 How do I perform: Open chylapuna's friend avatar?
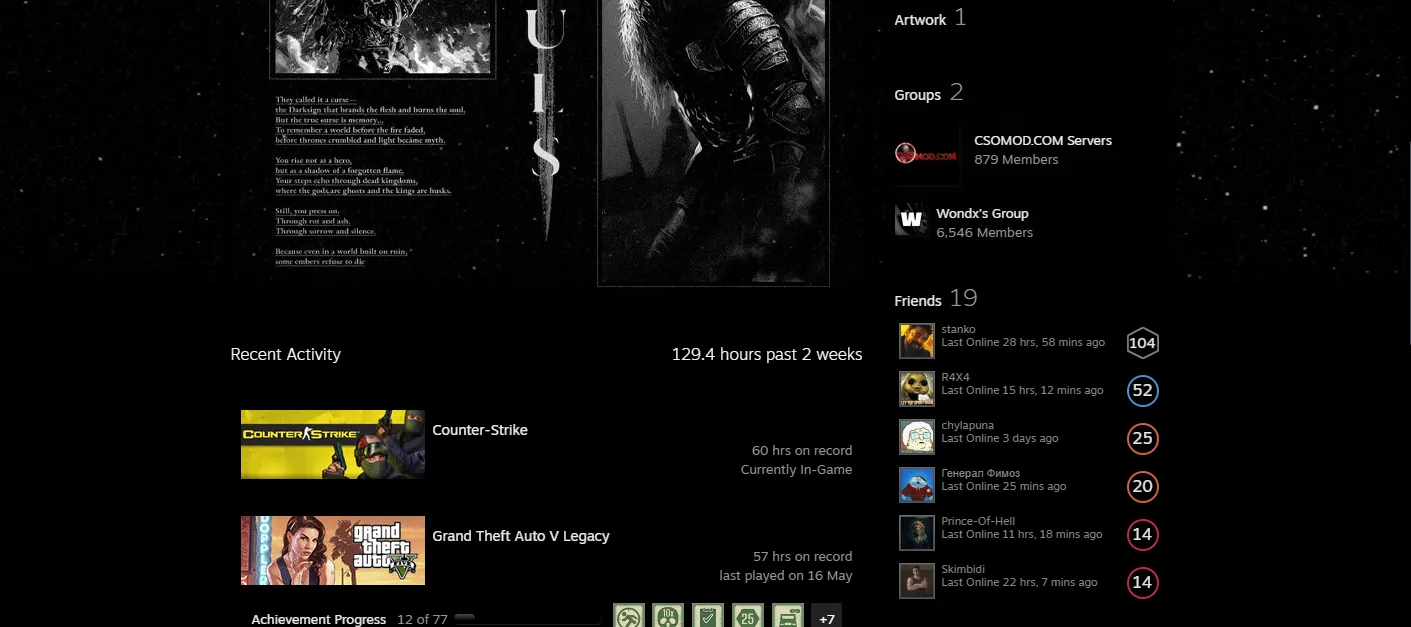pos(917,437)
